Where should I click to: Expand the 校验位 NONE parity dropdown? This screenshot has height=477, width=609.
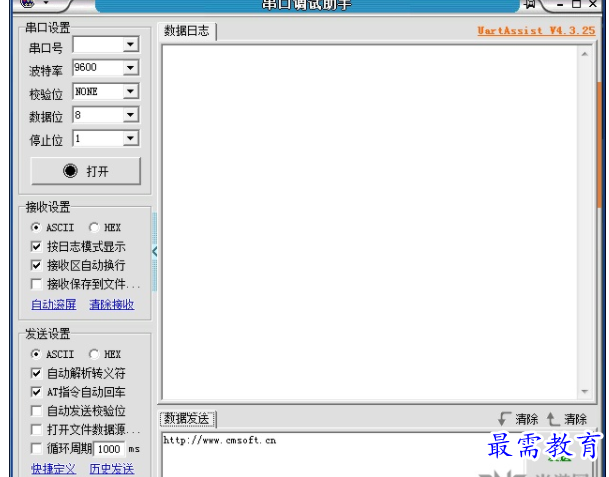[x=130, y=91]
